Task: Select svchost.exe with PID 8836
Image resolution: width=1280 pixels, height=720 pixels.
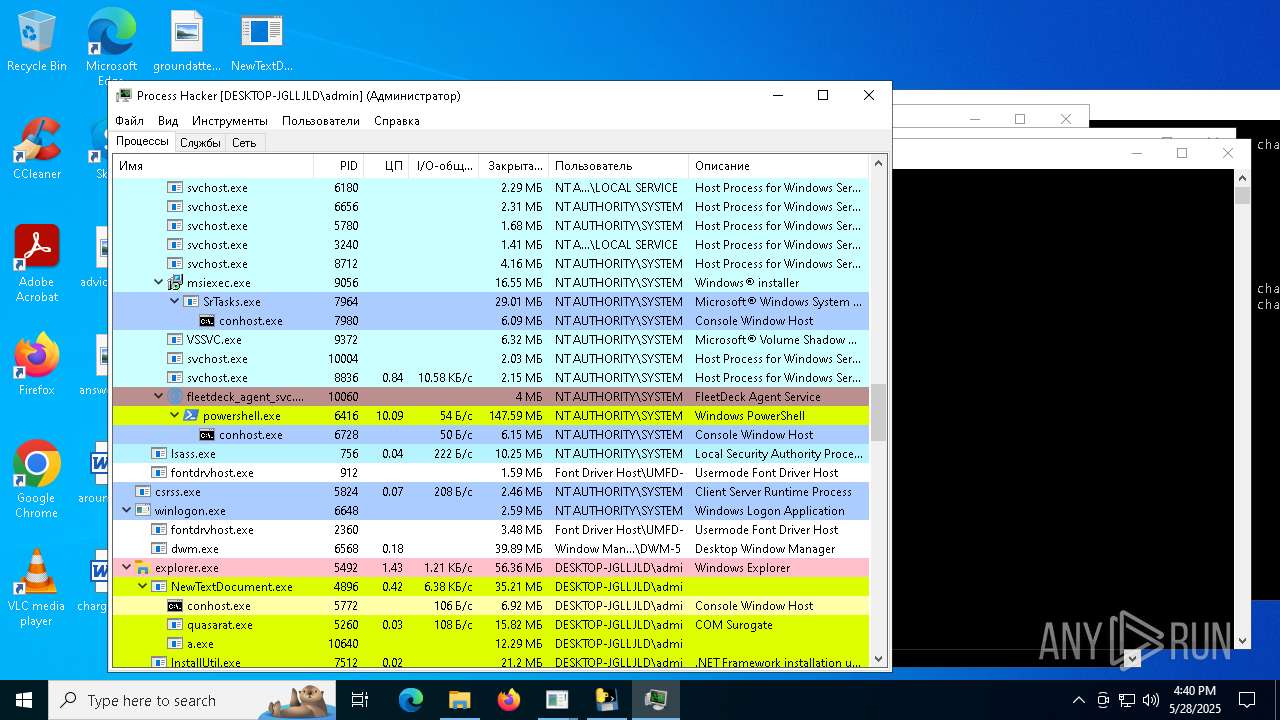Action: (x=491, y=378)
